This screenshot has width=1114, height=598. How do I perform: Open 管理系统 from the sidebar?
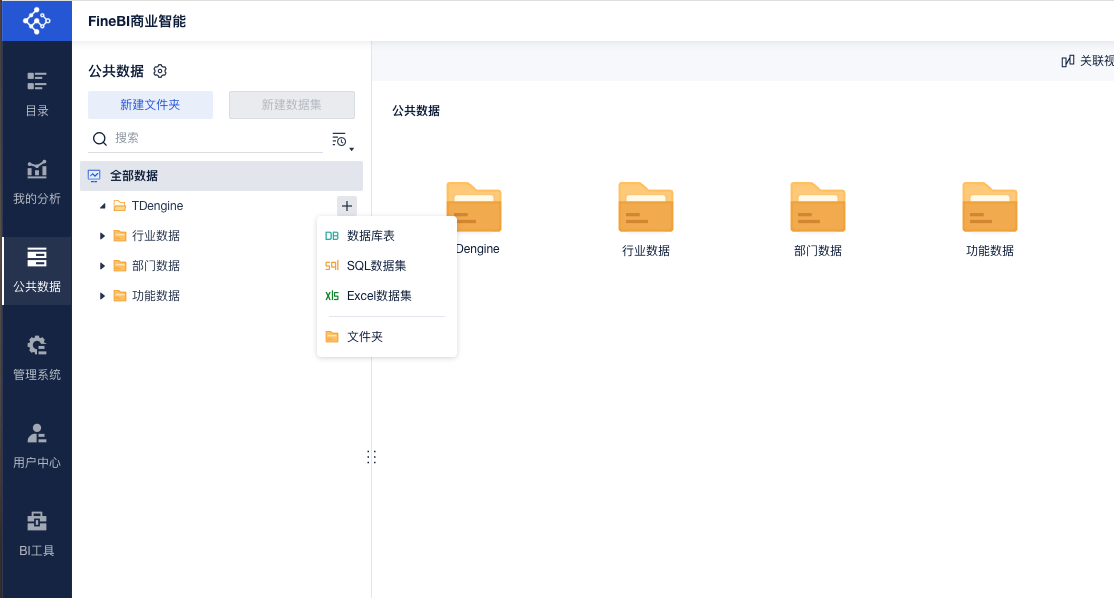tap(36, 357)
